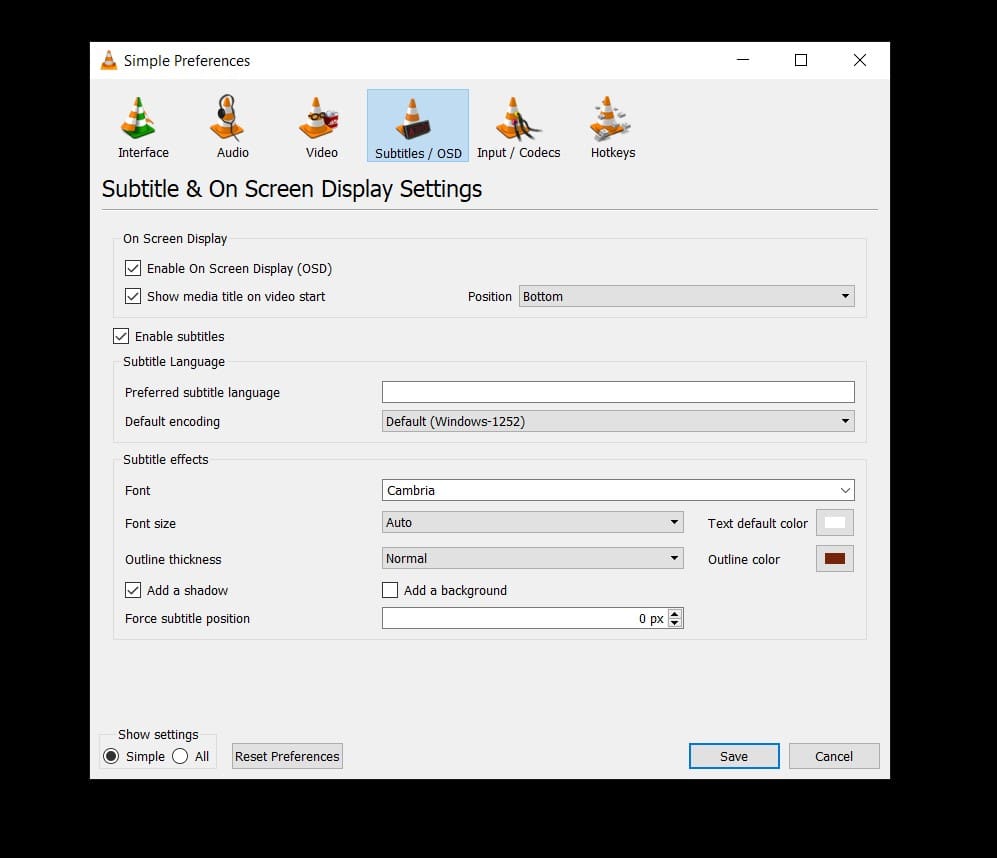Check Add a background

[390, 590]
